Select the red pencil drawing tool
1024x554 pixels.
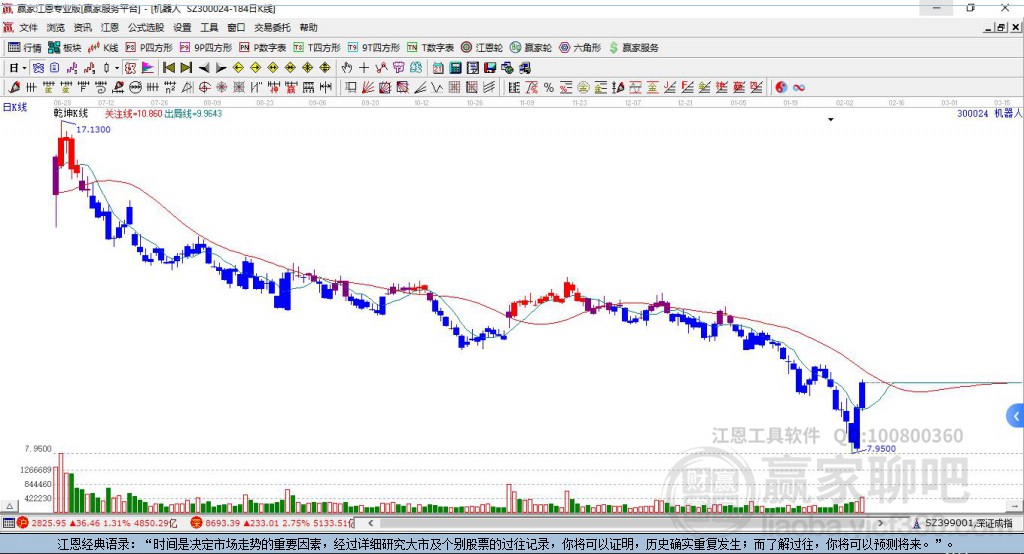click(14, 88)
